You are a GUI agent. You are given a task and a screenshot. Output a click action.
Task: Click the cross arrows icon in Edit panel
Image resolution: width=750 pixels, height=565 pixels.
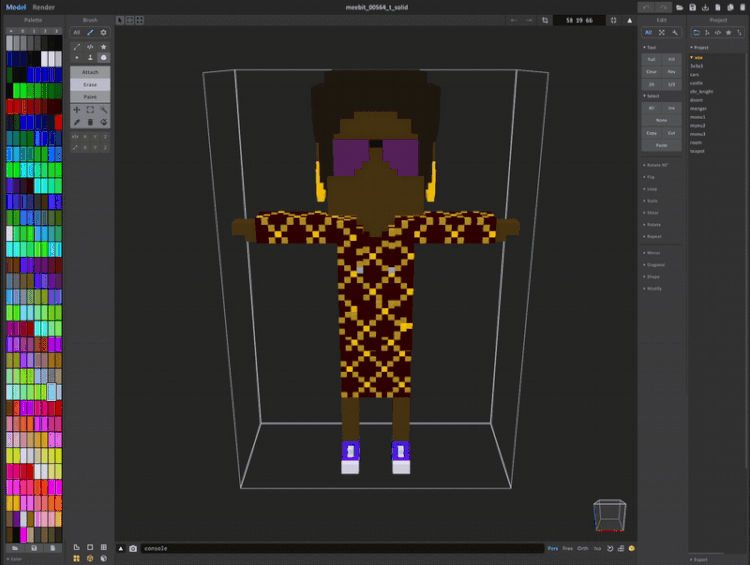(x=662, y=33)
